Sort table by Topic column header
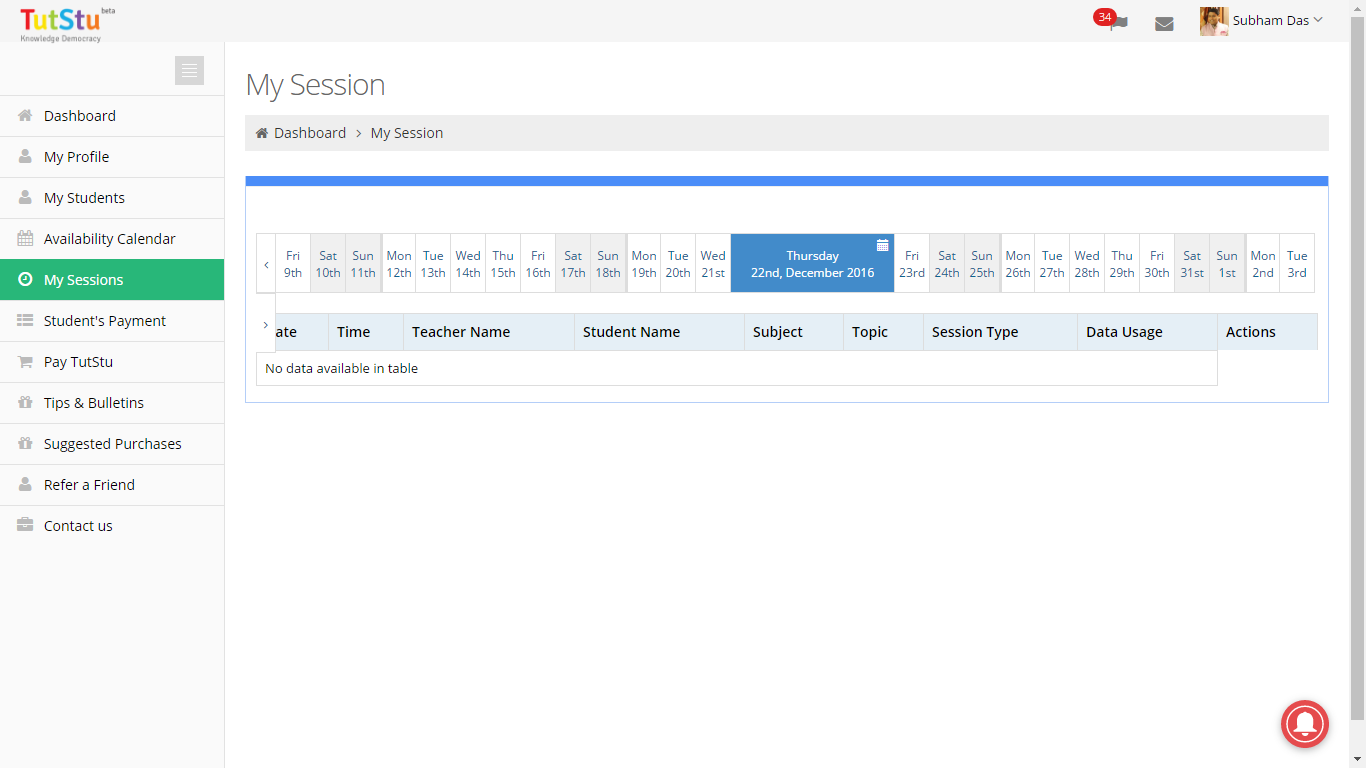The height and width of the screenshot is (768, 1366). (x=884, y=332)
